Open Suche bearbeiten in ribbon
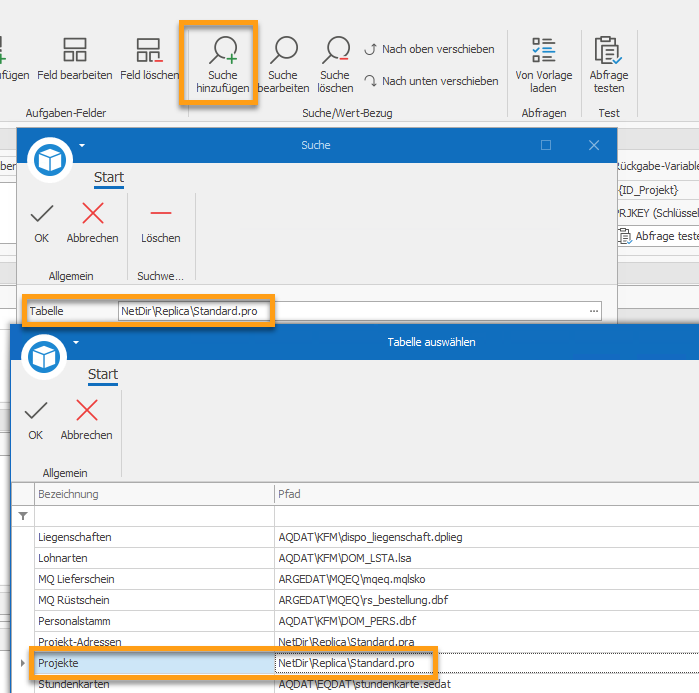 tap(283, 64)
